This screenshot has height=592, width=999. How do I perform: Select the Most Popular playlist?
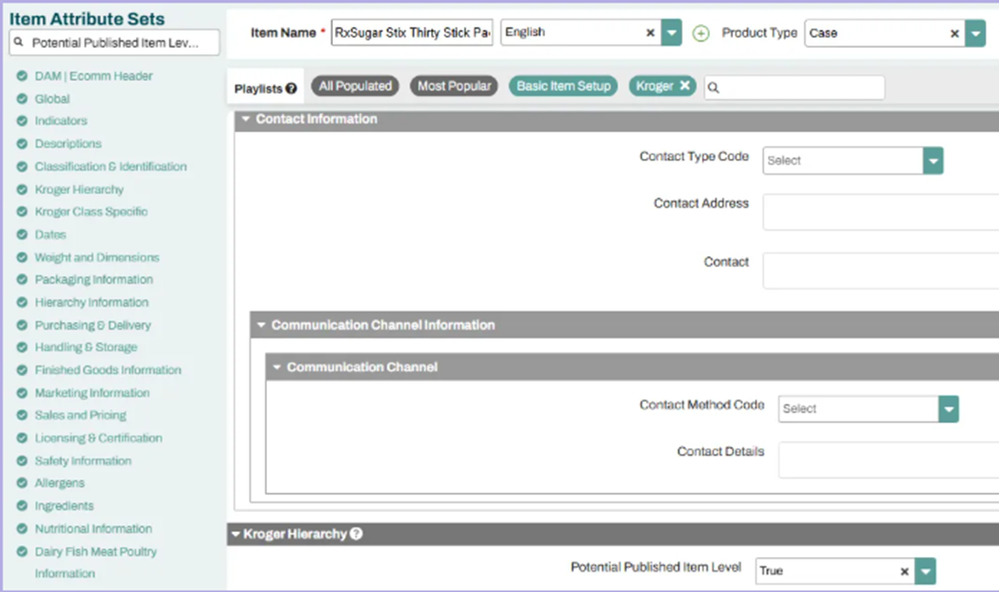454,86
